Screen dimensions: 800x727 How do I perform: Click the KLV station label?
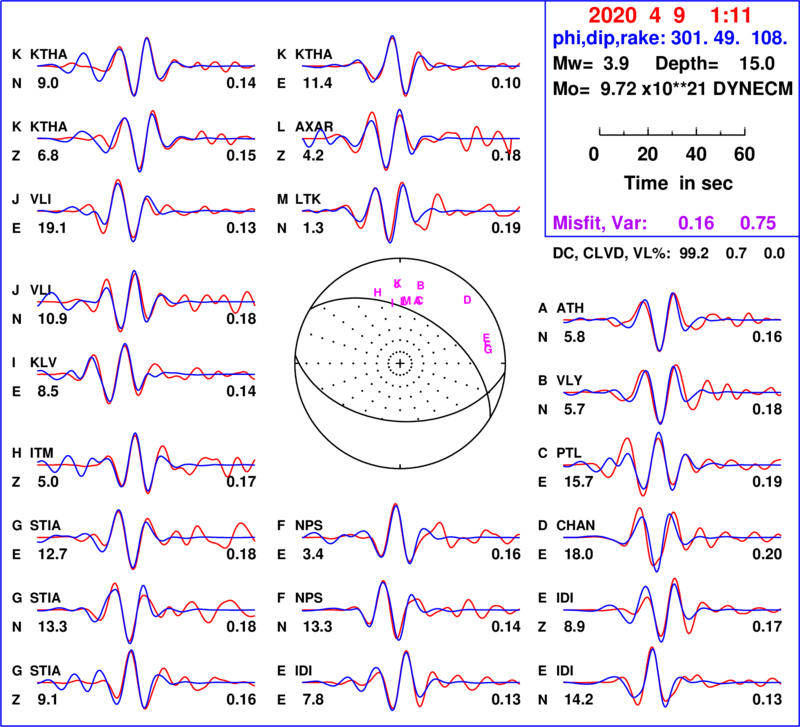pyautogui.click(x=43, y=362)
